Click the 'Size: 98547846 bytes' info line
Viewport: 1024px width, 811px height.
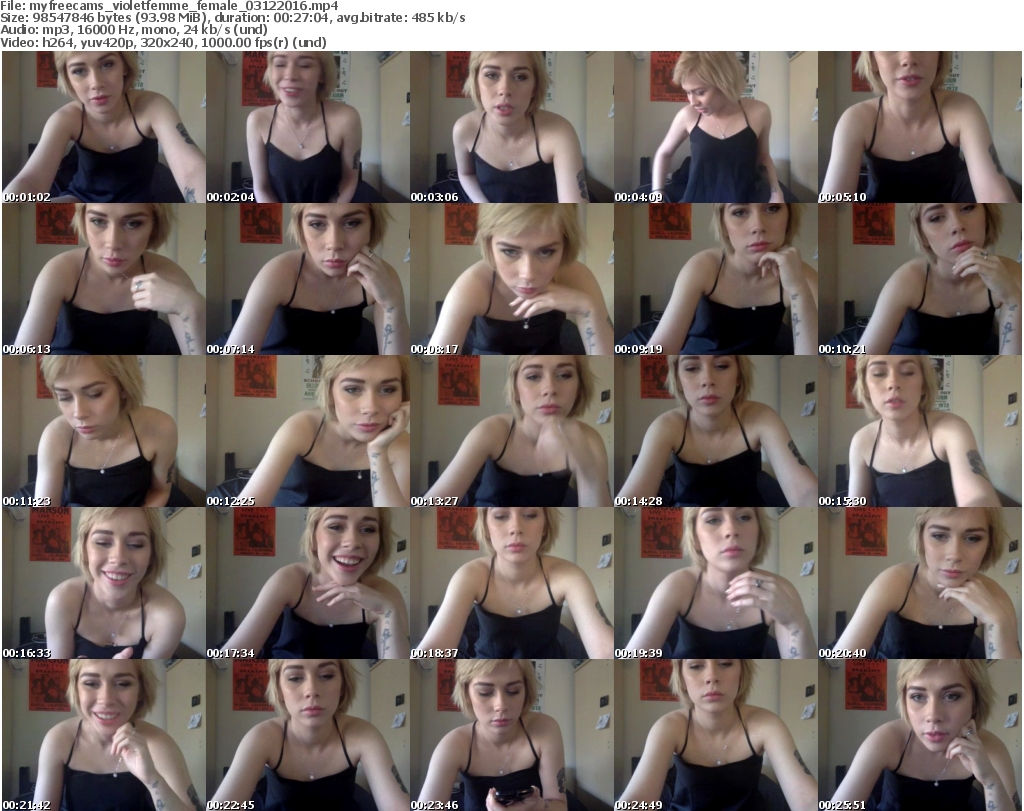[x=233, y=18]
